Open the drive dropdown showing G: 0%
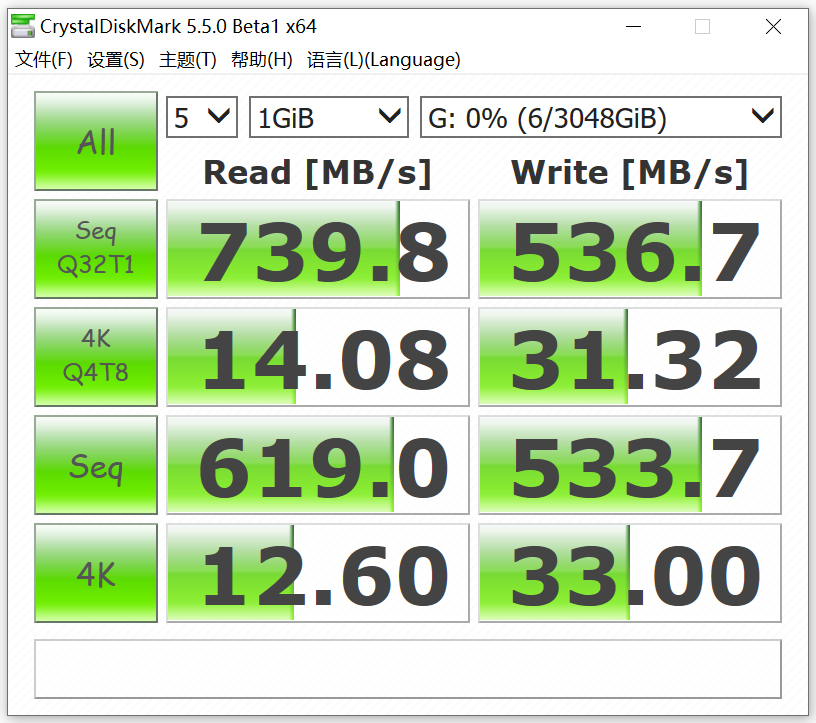The image size is (816, 723). click(x=601, y=117)
